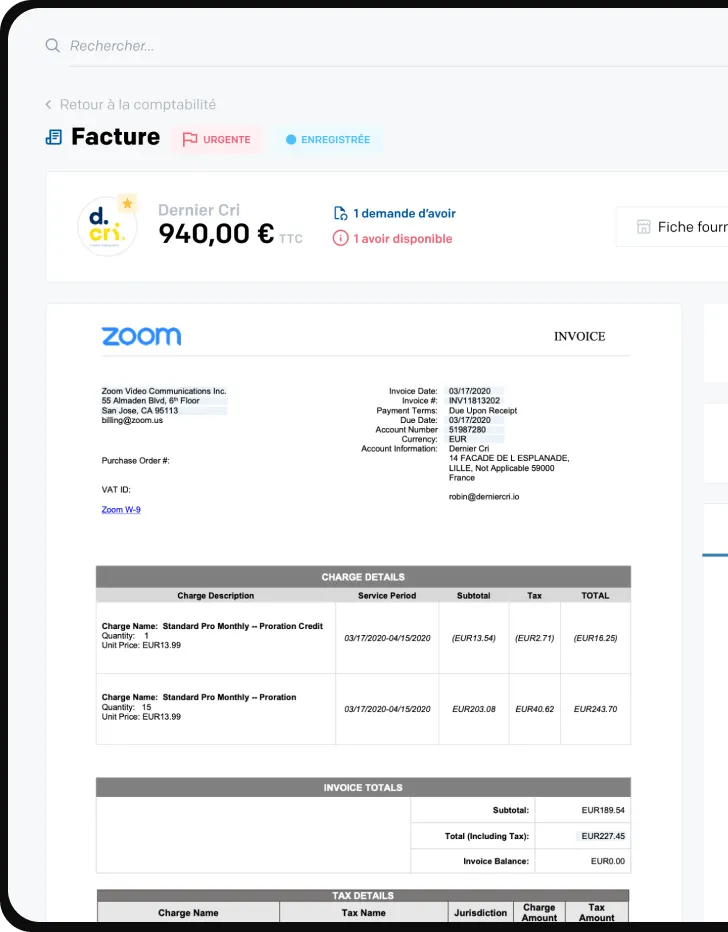Screen dimensions: 728x932
Task: Click the star badge on supplier logo
Action: coord(127,203)
